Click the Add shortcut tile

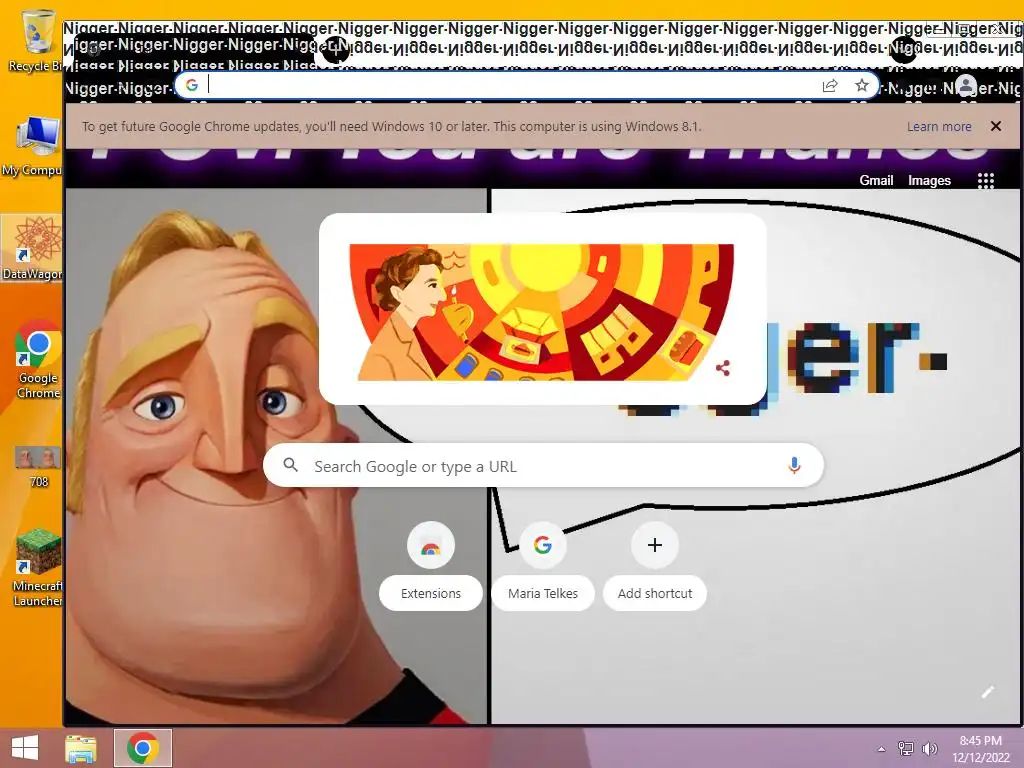coord(654,566)
